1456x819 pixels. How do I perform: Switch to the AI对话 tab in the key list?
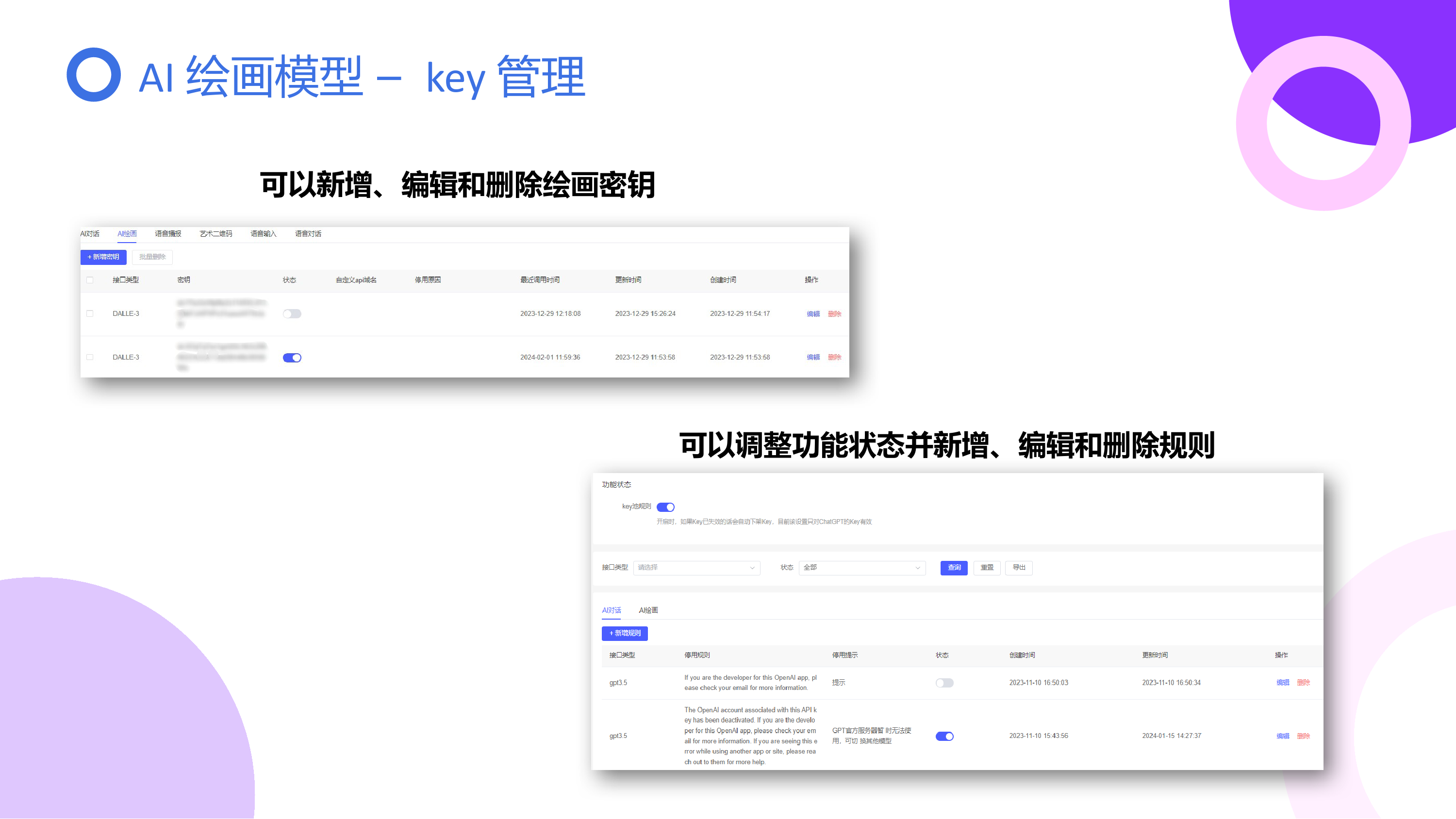tap(90, 234)
